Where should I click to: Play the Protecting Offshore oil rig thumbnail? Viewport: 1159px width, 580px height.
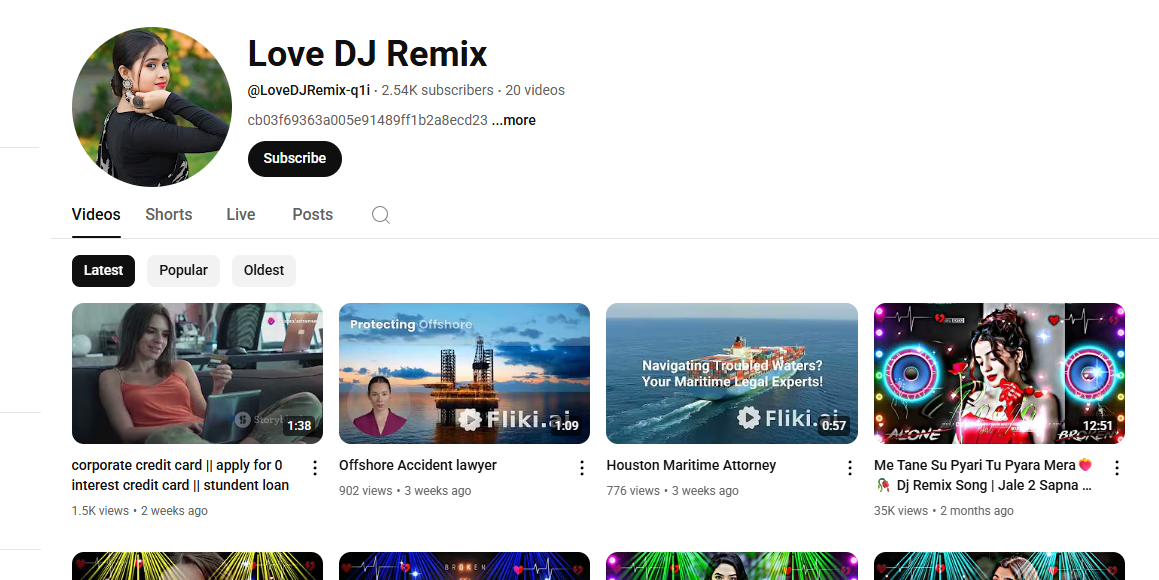464,373
